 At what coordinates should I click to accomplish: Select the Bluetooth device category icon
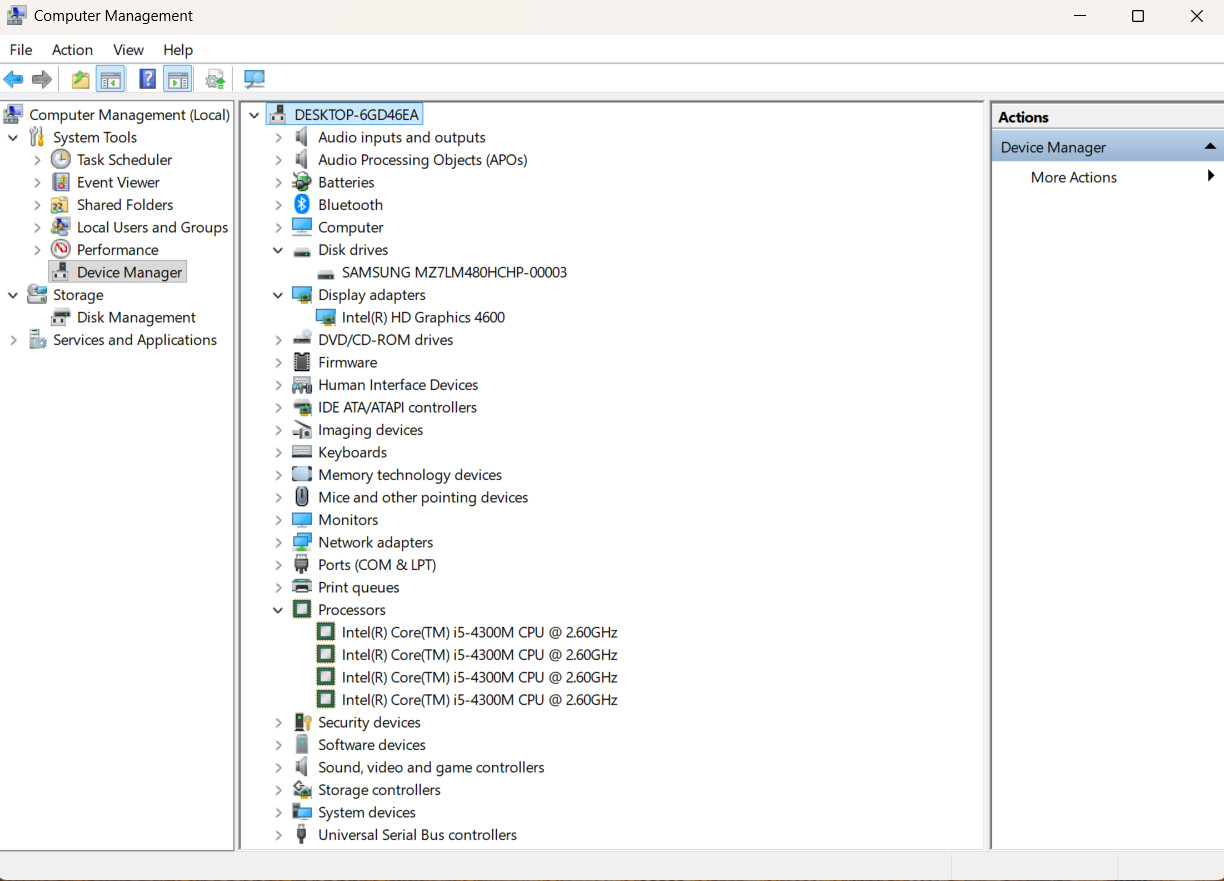pyautogui.click(x=302, y=204)
